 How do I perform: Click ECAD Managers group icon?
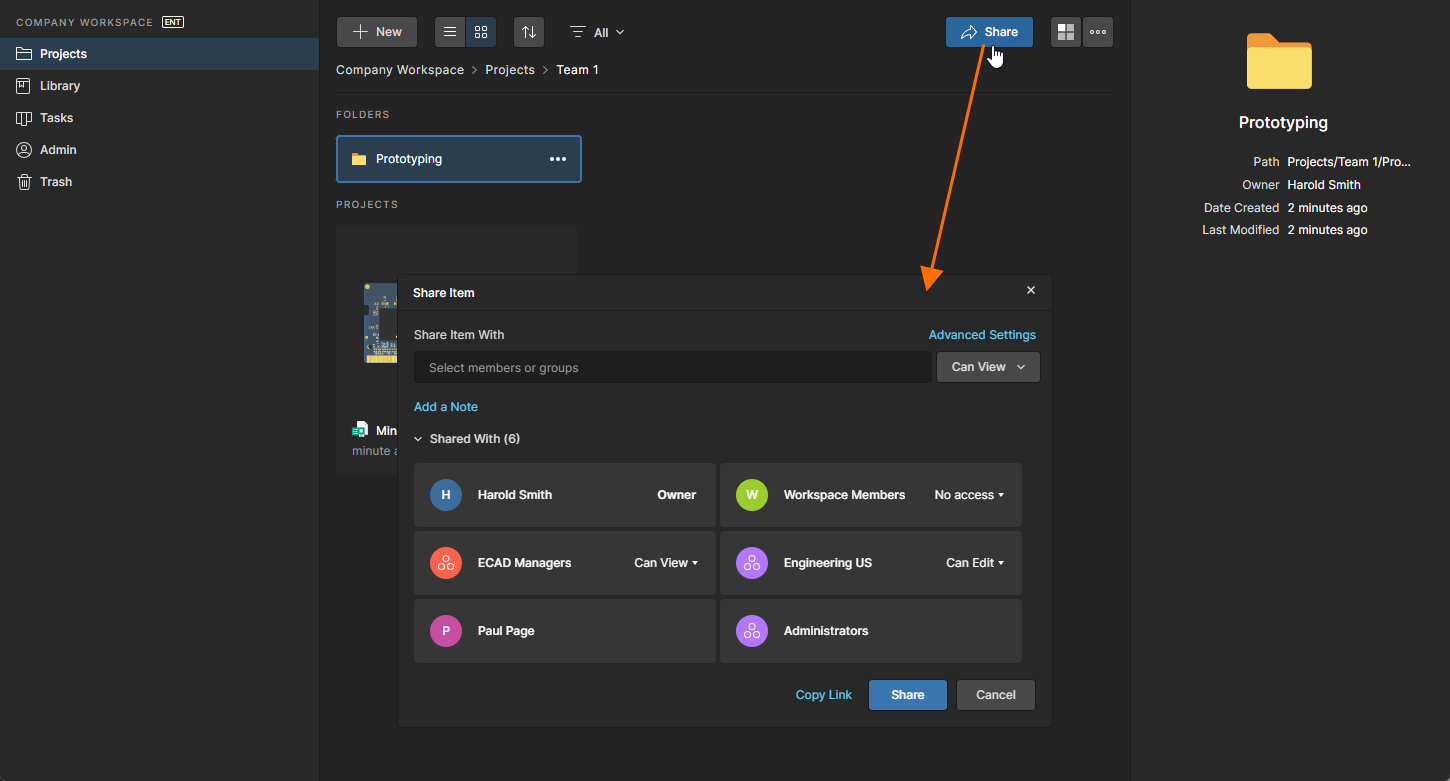click(446, 563)
